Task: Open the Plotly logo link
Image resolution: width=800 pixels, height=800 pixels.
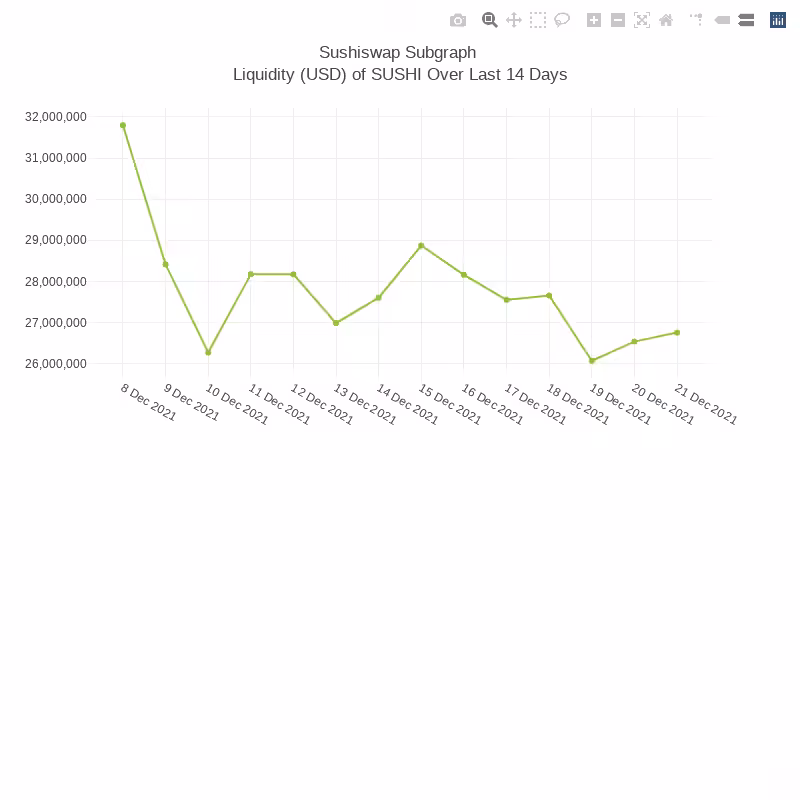Action: point(778,20)
